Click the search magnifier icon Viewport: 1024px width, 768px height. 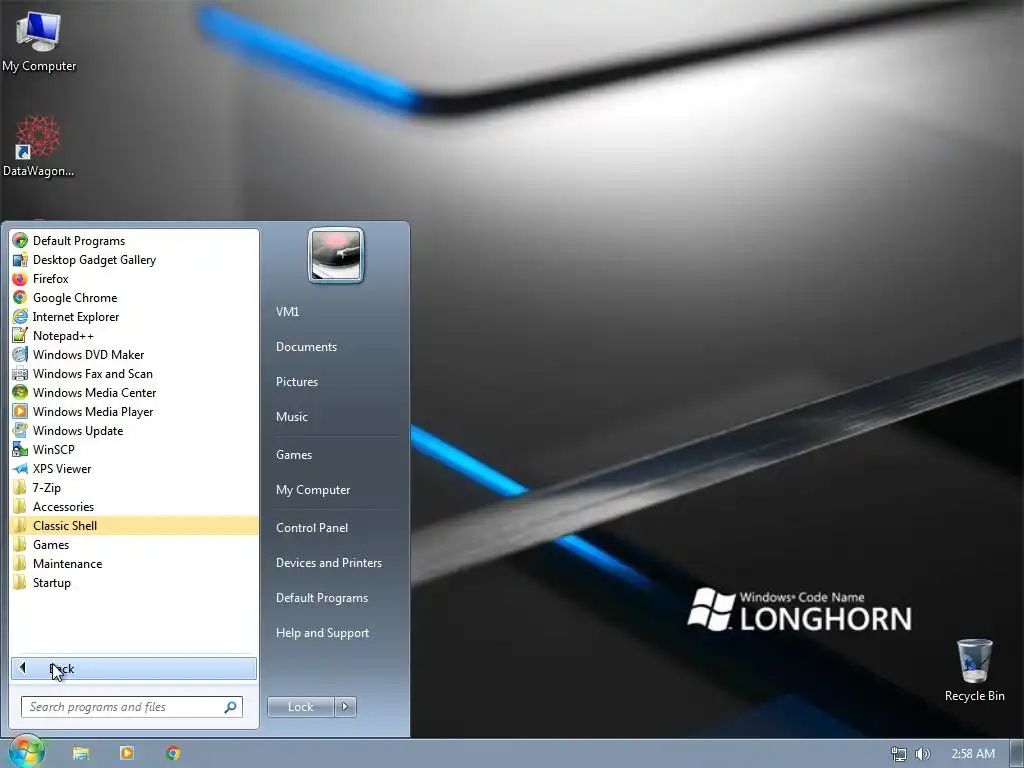[231, 707]
